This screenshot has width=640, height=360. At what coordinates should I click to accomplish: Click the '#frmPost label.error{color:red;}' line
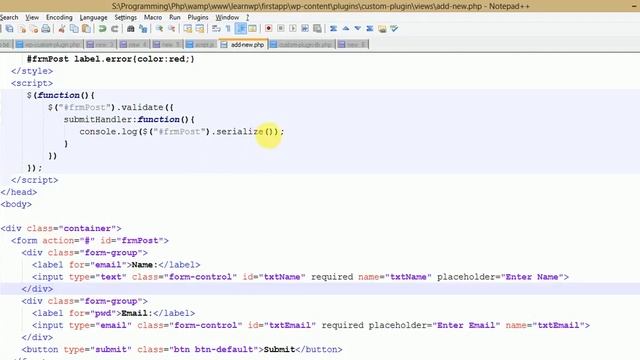pos(111,59)
